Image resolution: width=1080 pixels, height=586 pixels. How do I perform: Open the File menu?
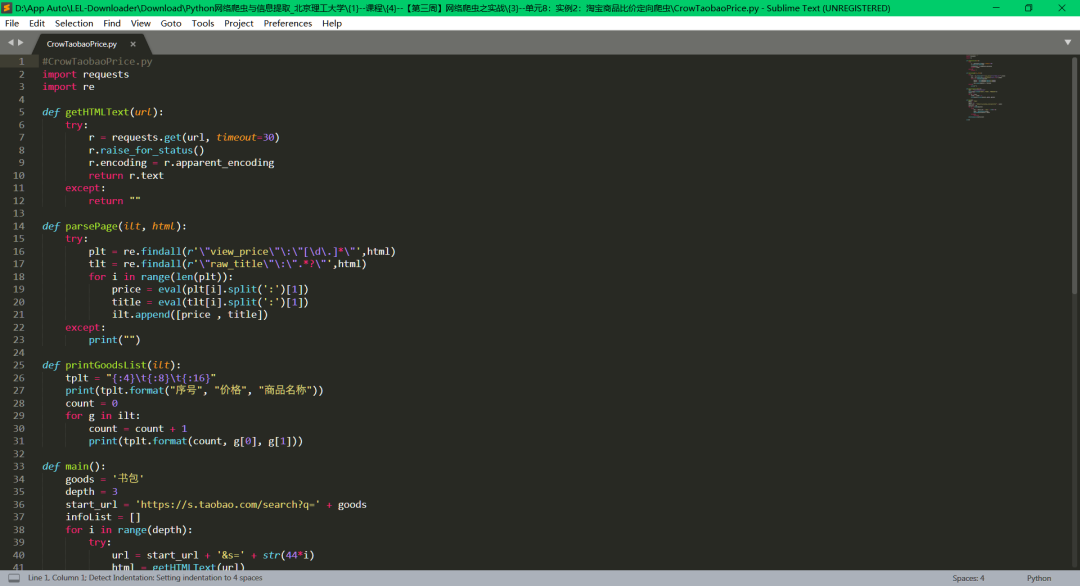coord(12,23)
